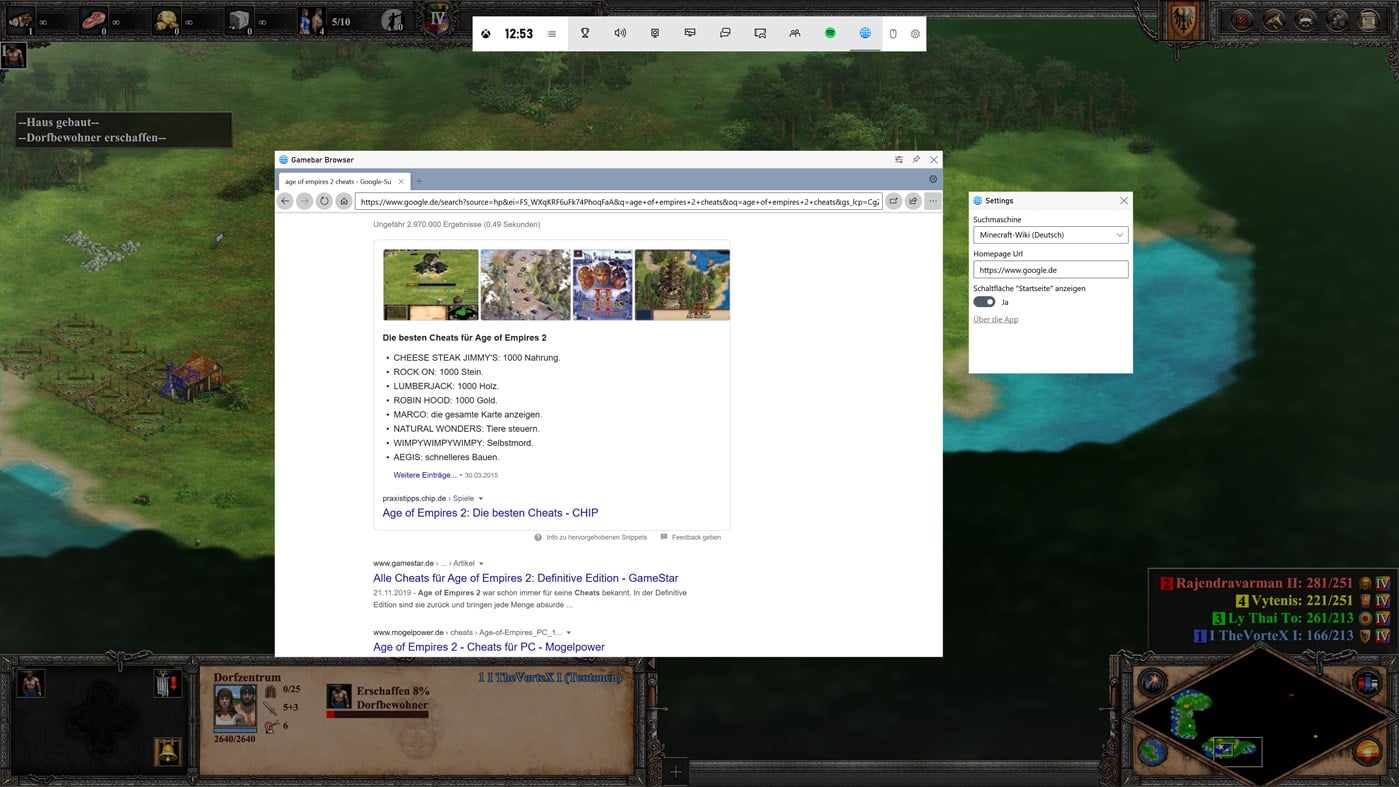Click the first game screenshot thumbnail in snippet
1399x787 pixels.
[430, 285]
